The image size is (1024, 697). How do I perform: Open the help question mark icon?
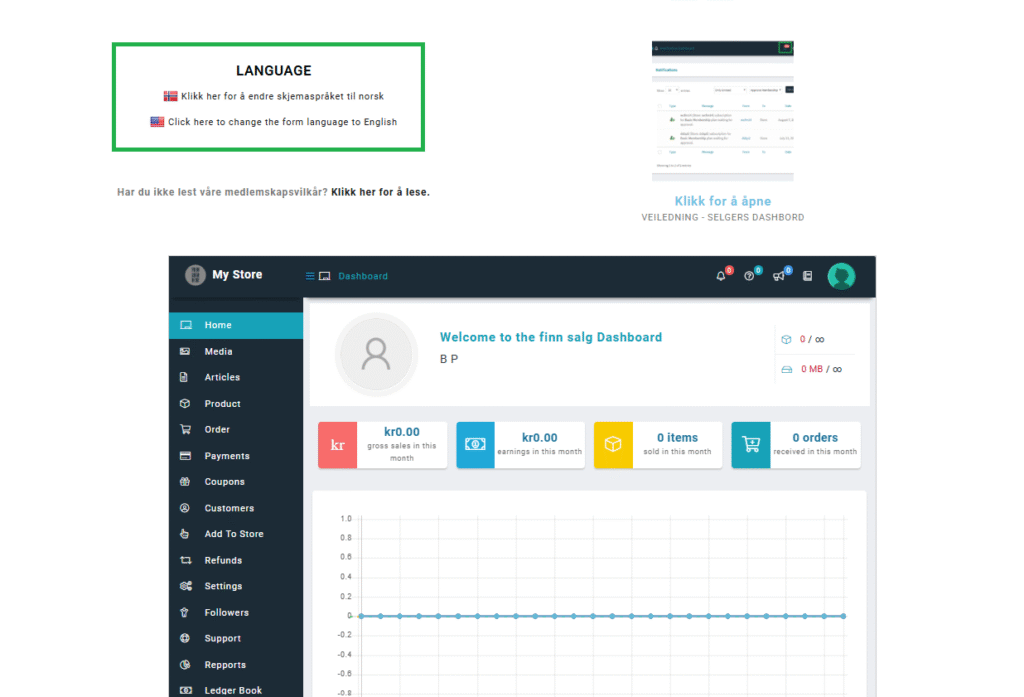click(749, 276)
